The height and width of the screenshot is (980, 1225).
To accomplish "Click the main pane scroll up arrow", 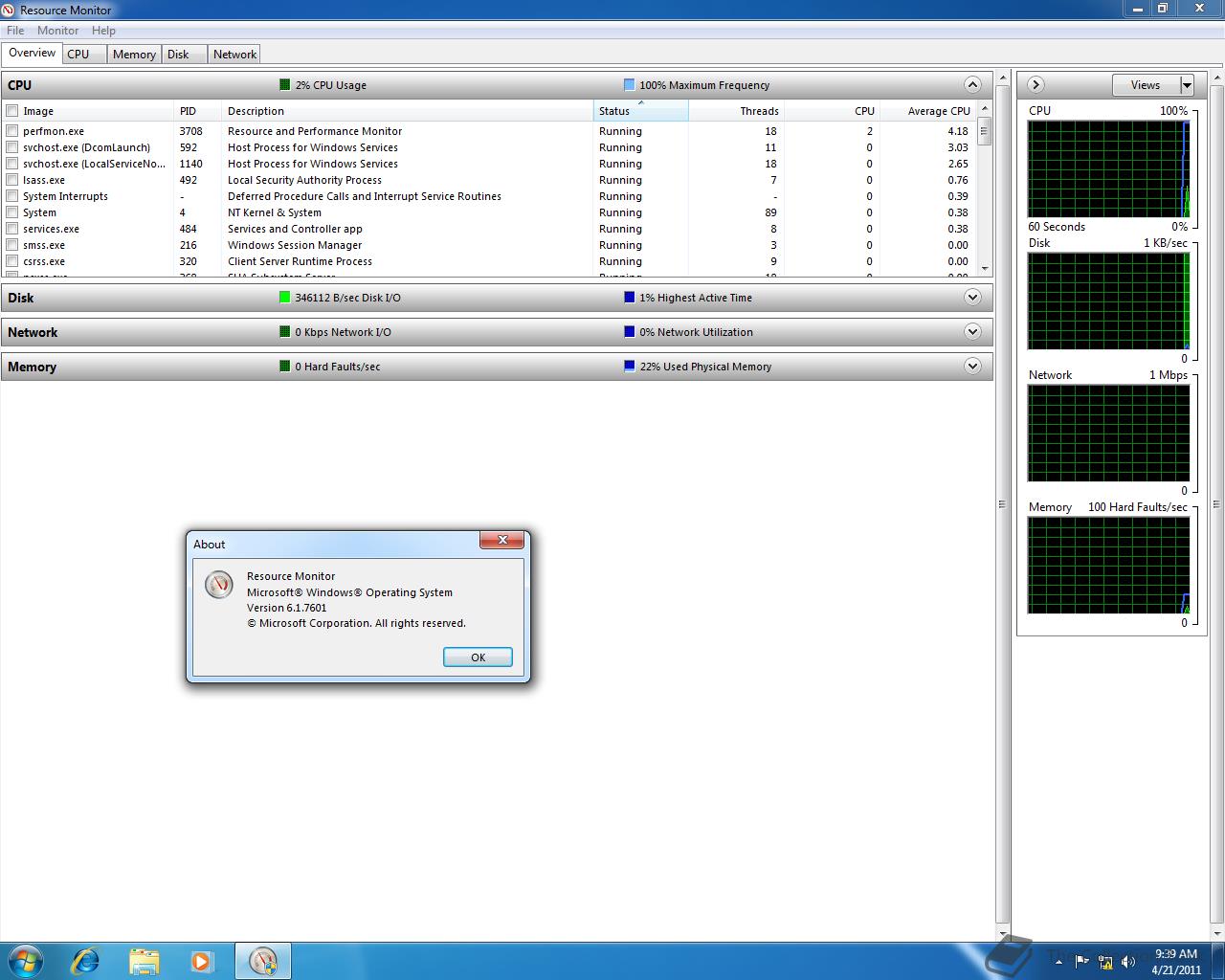I will click(1003, 77).
